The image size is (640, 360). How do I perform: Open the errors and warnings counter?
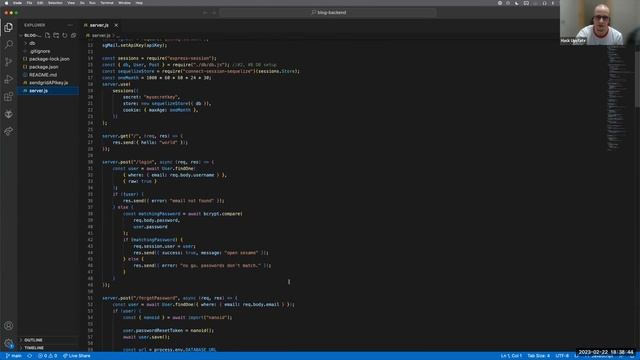click(47, 356)
